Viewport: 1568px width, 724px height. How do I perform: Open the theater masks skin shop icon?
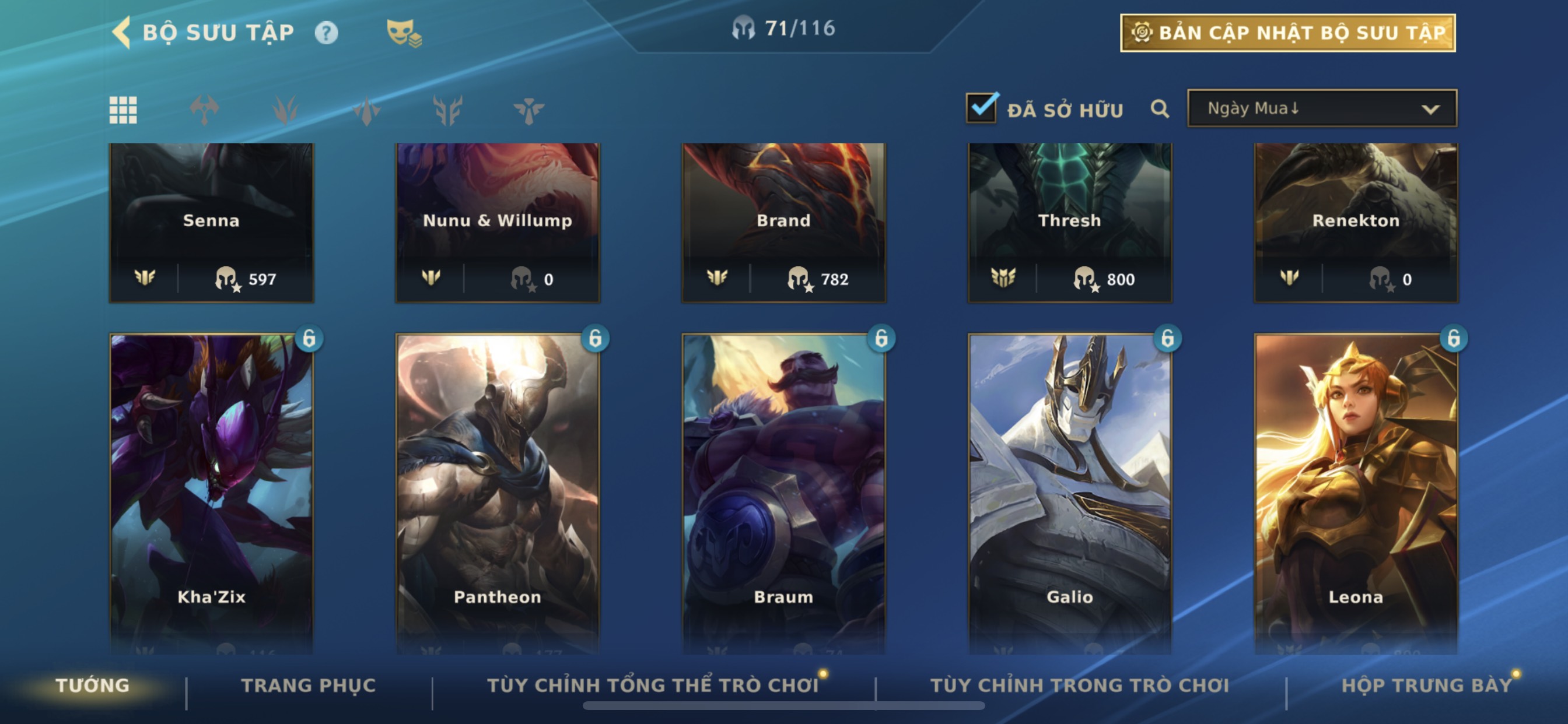404,33
